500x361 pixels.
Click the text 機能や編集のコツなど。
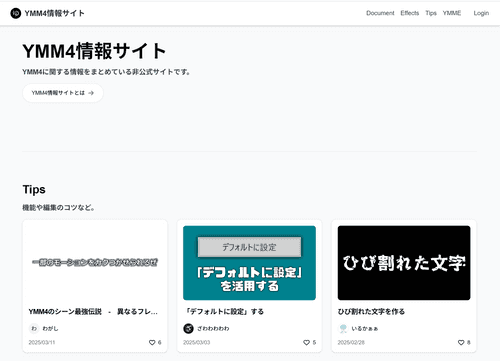(x=59, y=208)
